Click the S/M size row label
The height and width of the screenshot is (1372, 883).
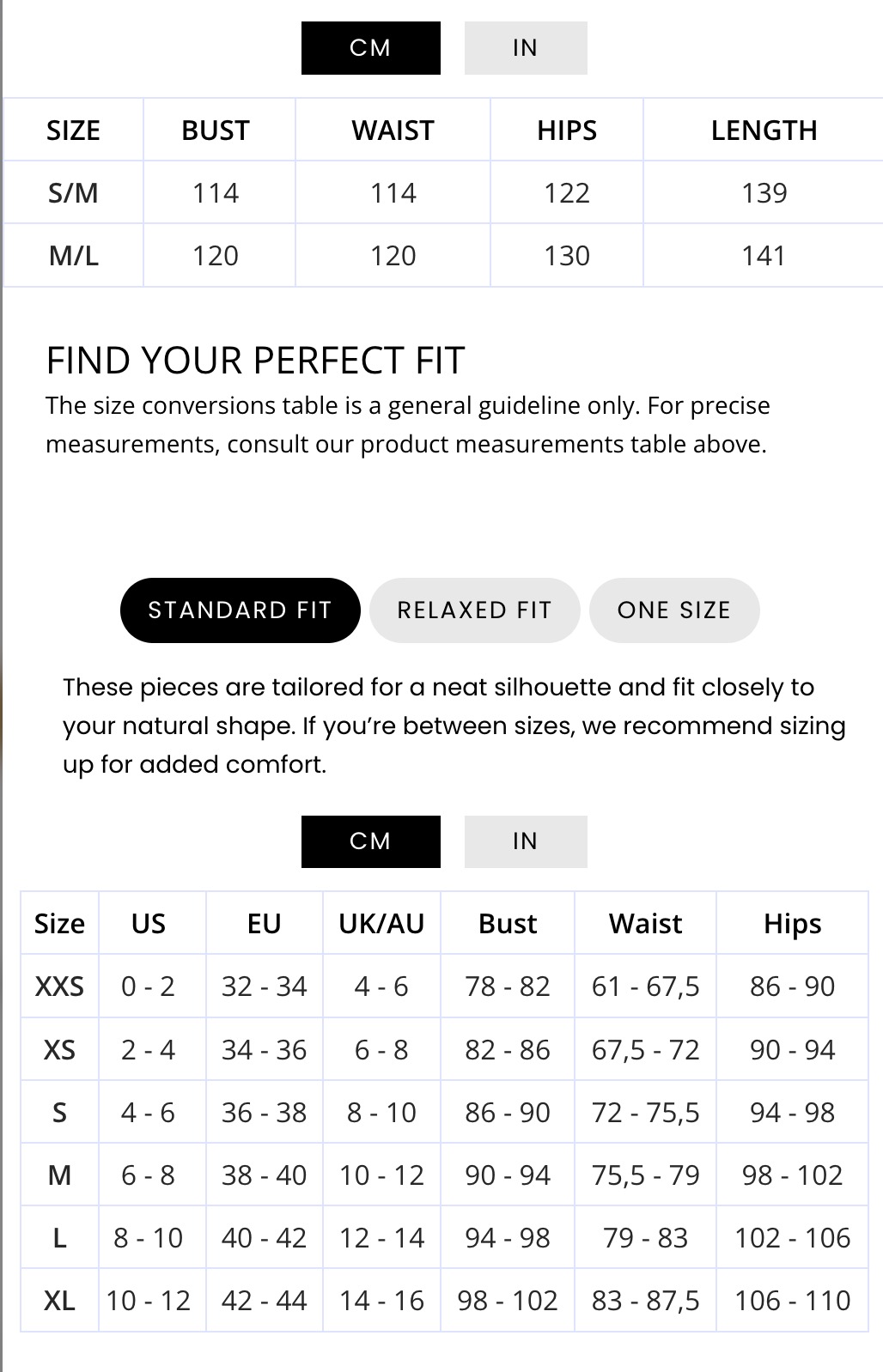click(73, 193)
